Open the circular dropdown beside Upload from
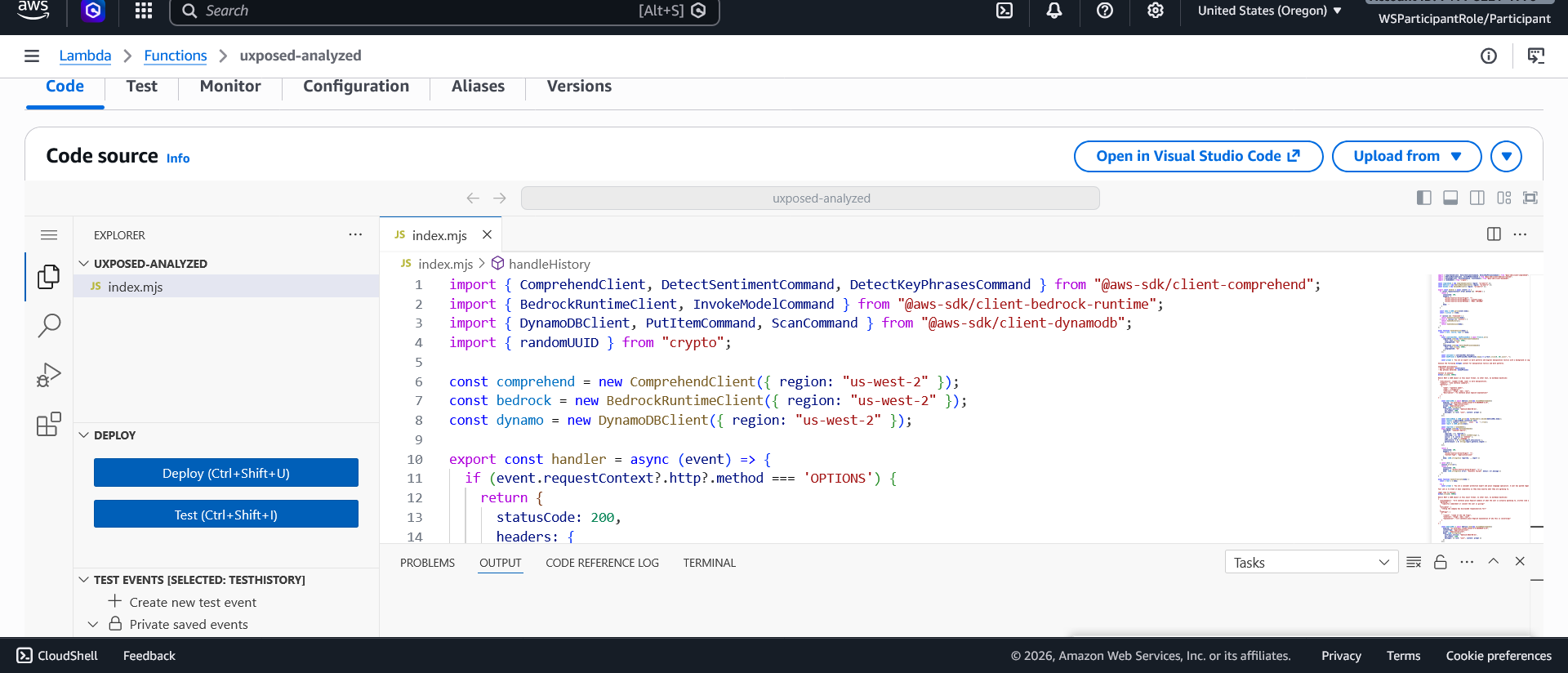 click(x=1506, y=156)
